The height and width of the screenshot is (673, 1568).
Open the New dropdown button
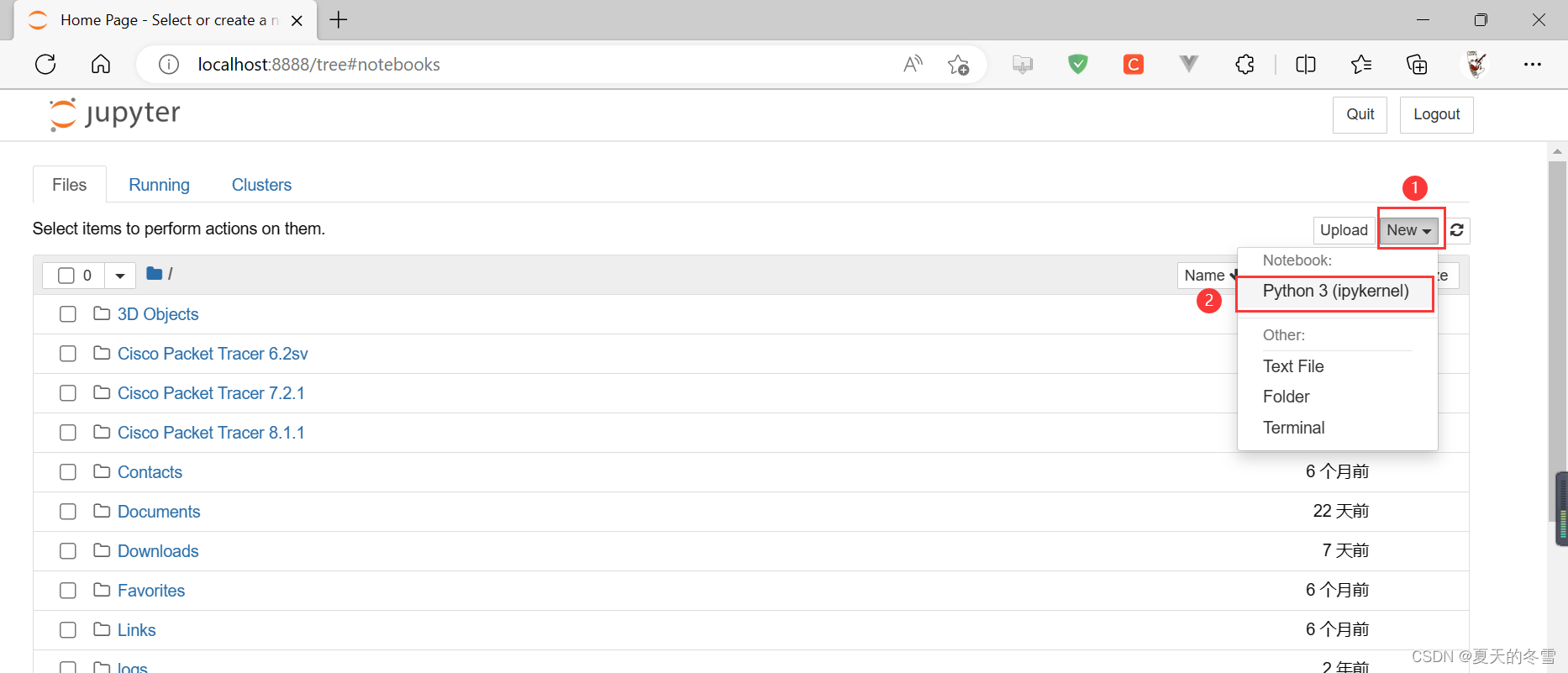point(1409,230)
